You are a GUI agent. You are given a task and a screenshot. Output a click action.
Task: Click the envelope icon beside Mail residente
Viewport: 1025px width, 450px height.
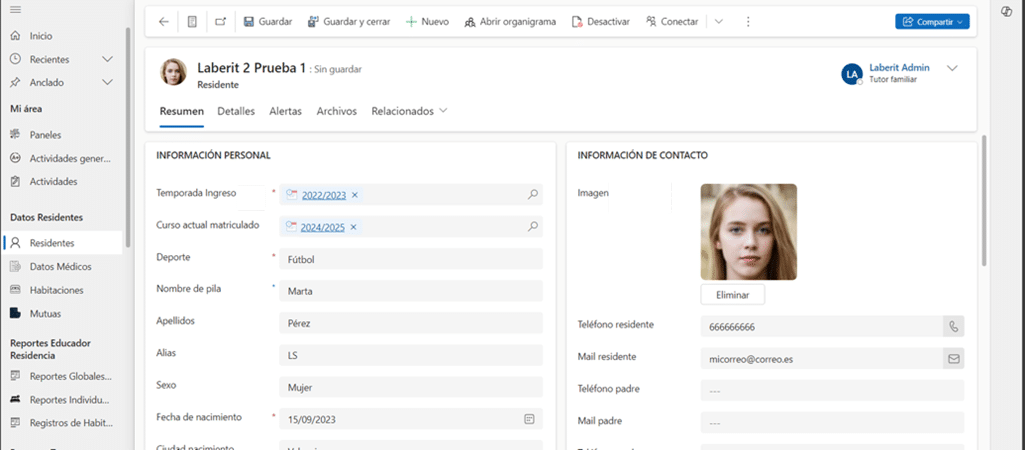954,357
